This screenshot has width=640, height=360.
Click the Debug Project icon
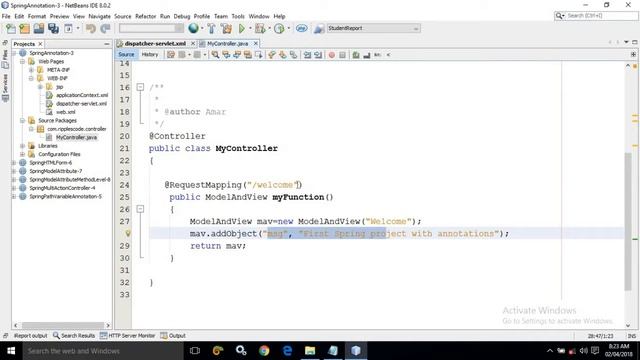pyautogui.click(x=260, y=28)
